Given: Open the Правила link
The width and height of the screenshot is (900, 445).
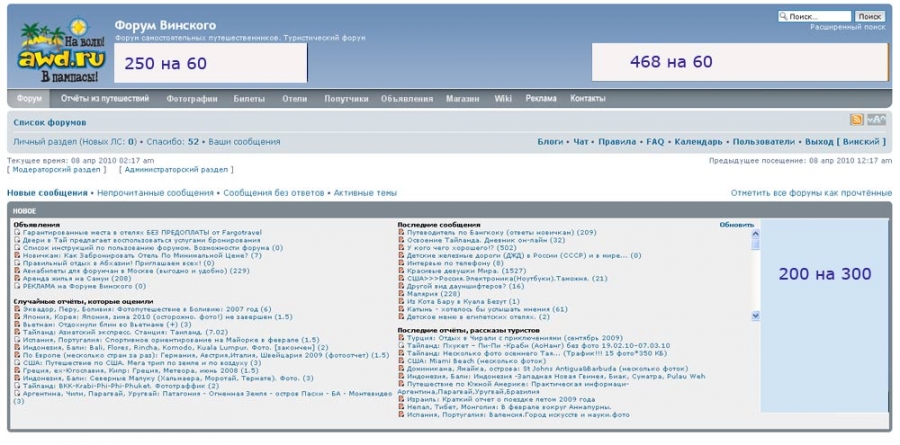Looking at the screenshot, I should tap(617, 141).
